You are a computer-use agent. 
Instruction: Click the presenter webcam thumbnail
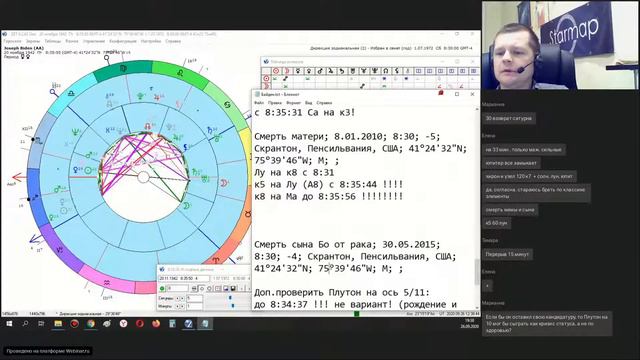tap(560, 45)
